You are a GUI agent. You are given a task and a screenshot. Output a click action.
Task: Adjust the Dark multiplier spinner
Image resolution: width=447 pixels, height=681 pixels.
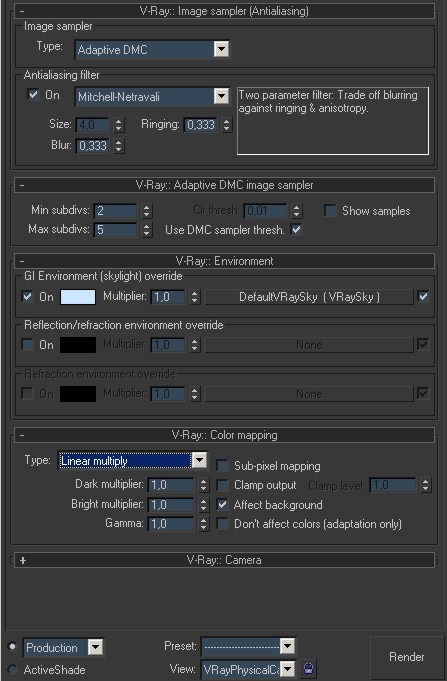click(x=203, y=485)
